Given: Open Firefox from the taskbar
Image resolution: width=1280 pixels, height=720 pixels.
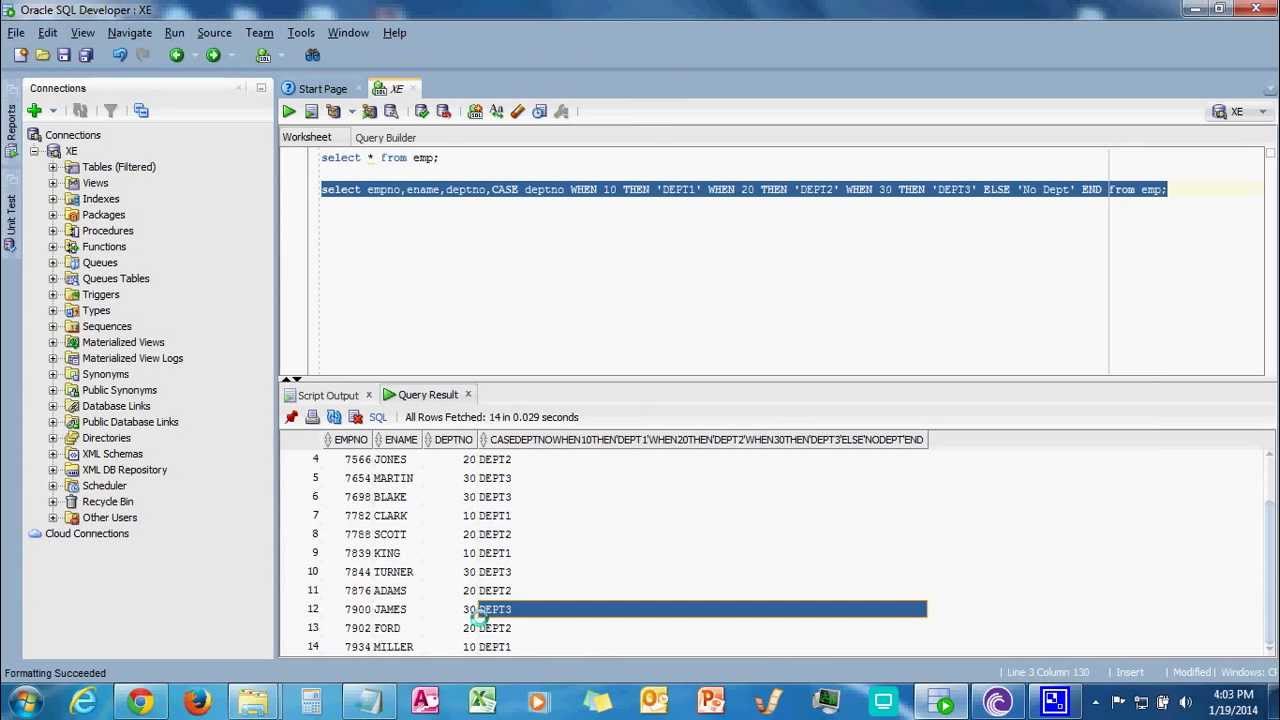Looking at the screenshot, I should (x=197, y=702).
